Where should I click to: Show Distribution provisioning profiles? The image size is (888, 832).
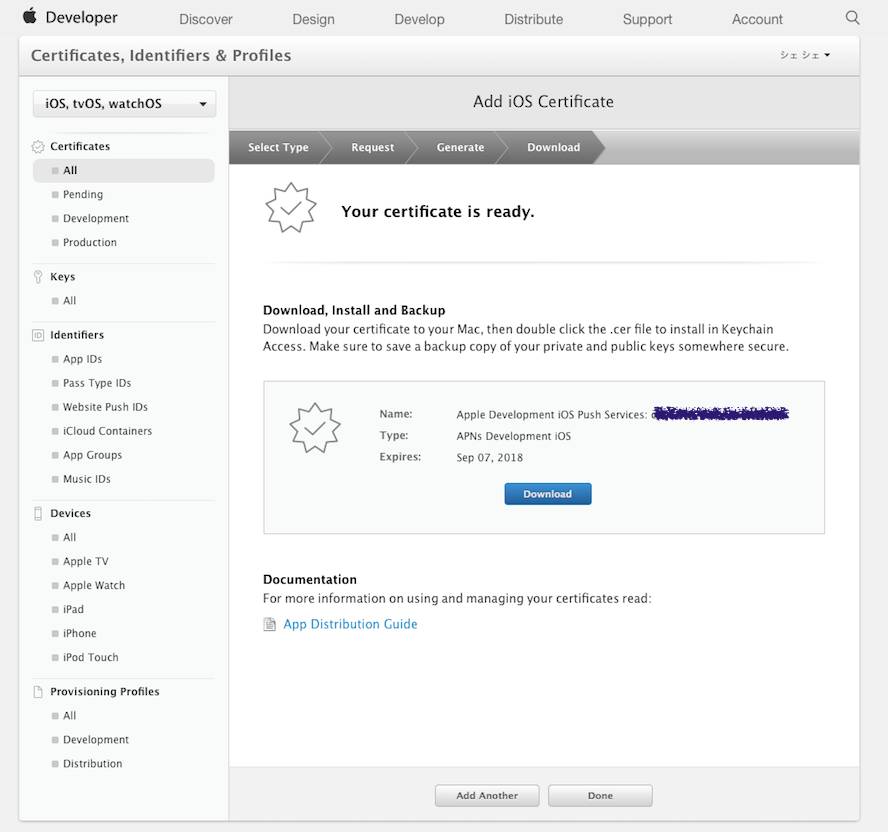click(92, 763)
